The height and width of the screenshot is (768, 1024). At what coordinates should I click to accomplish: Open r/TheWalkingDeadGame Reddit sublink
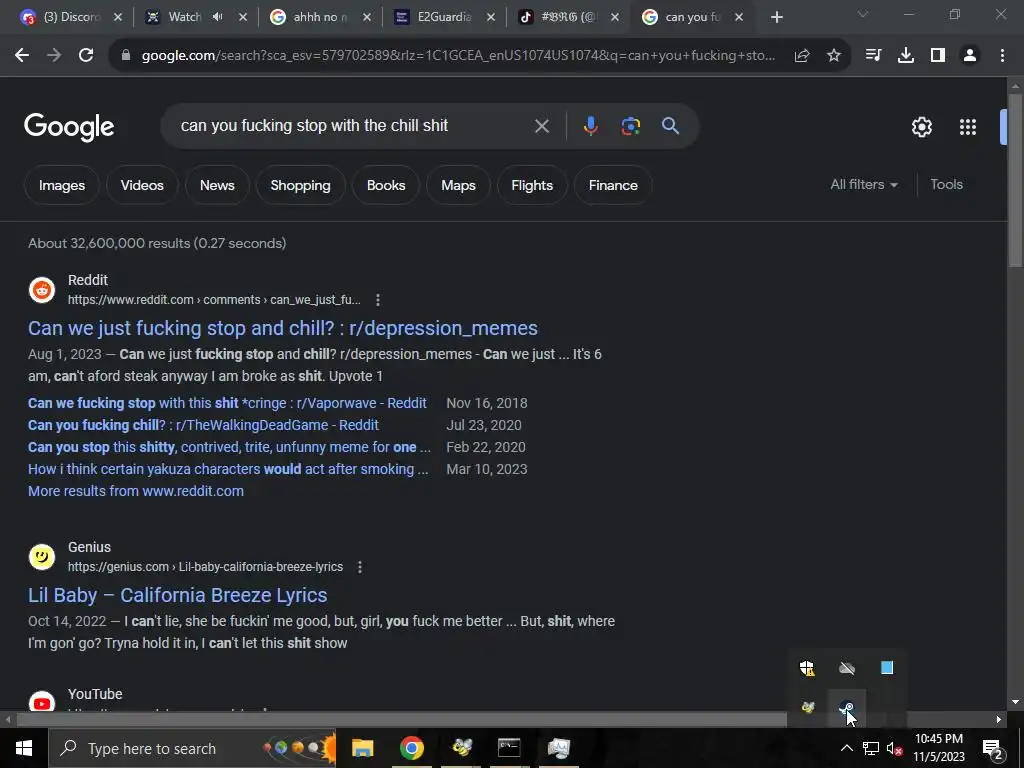point(203,425)
